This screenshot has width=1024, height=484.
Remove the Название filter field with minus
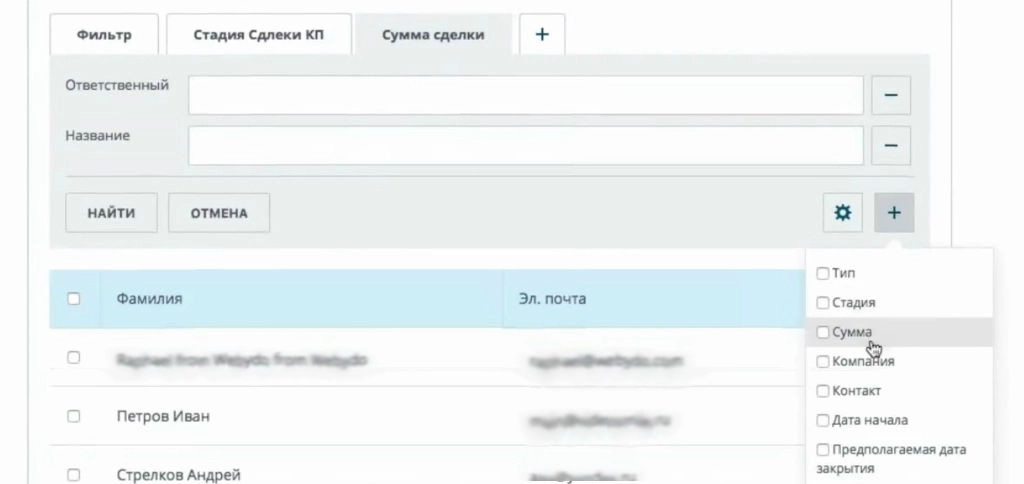[x=891, y=145]
